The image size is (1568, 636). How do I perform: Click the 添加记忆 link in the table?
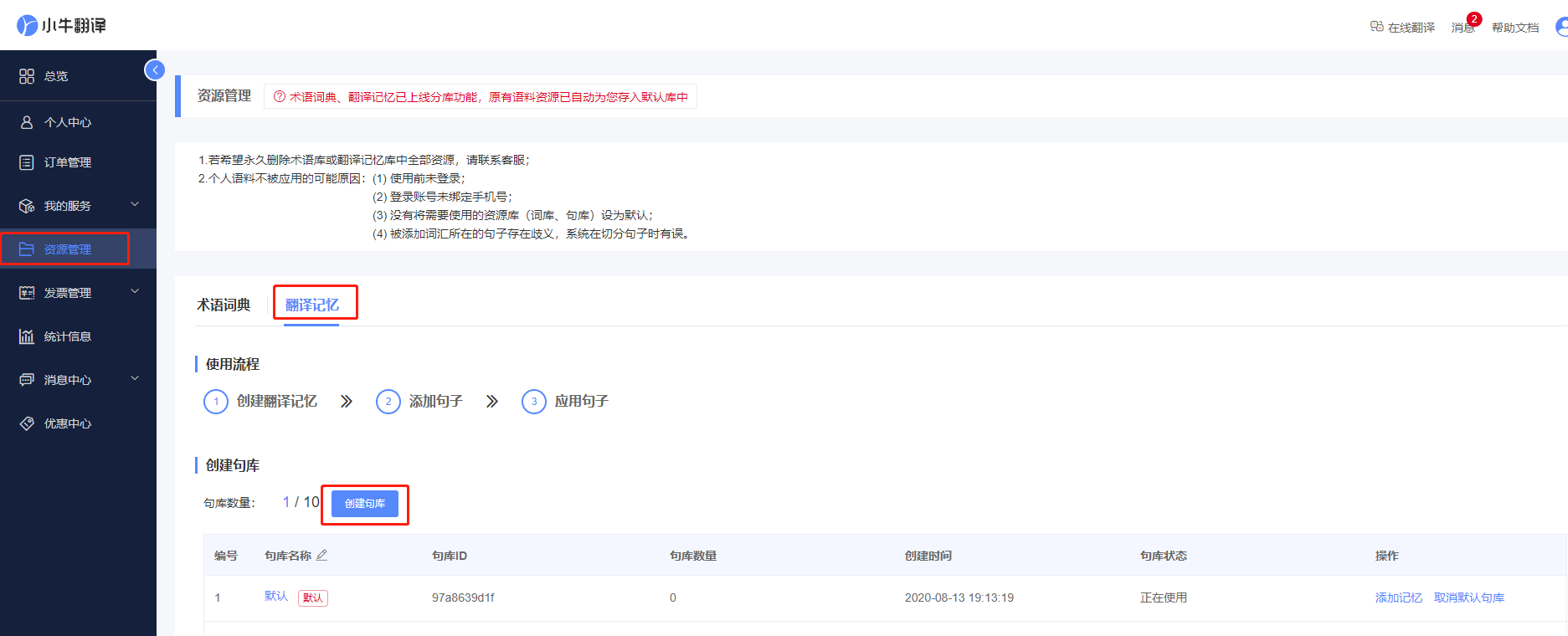click(1398, 598)
